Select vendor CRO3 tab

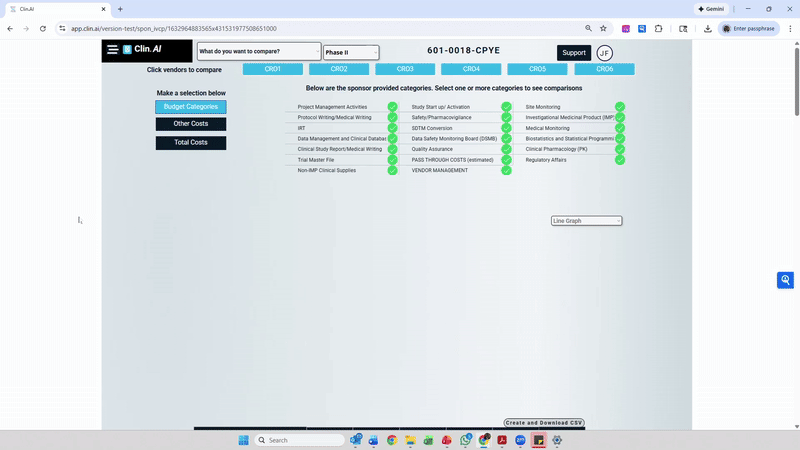click(405, 69)
